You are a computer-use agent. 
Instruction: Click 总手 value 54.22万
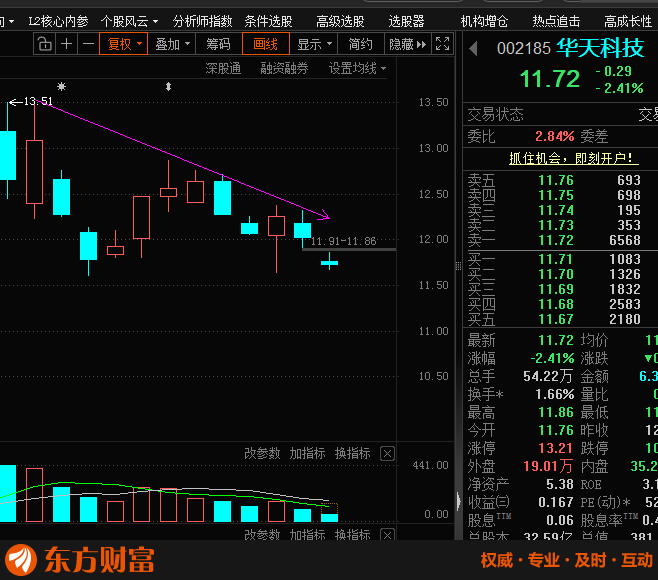pyautogui.click(x=548, y=376)
